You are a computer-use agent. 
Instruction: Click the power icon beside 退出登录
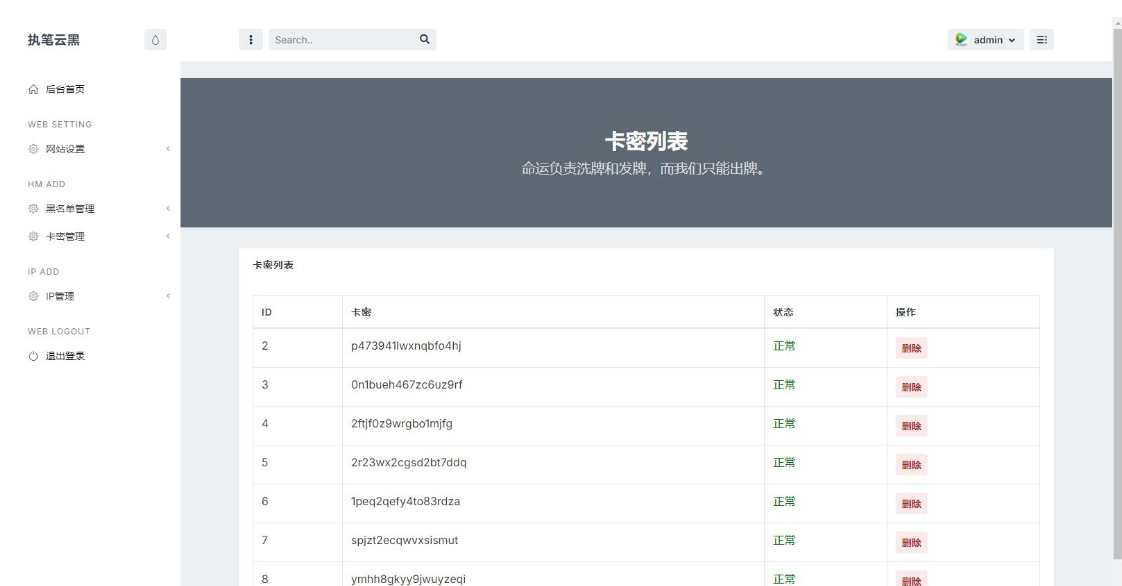(x=34, y=354)
